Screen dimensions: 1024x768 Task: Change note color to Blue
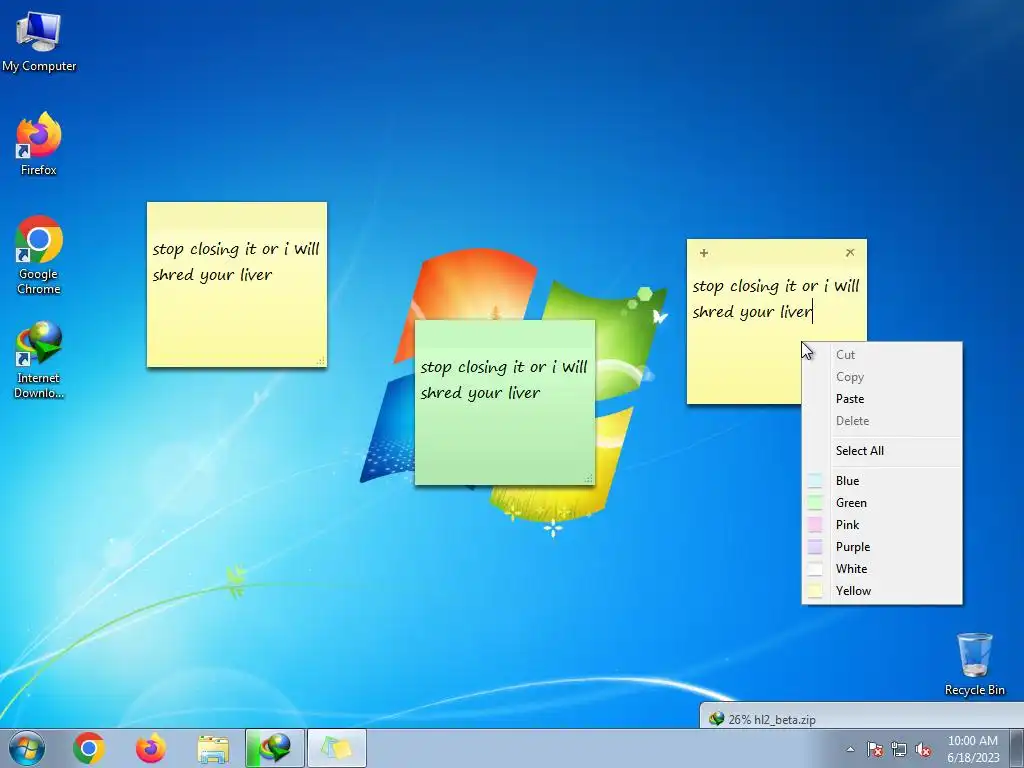[x=882, y=481]
